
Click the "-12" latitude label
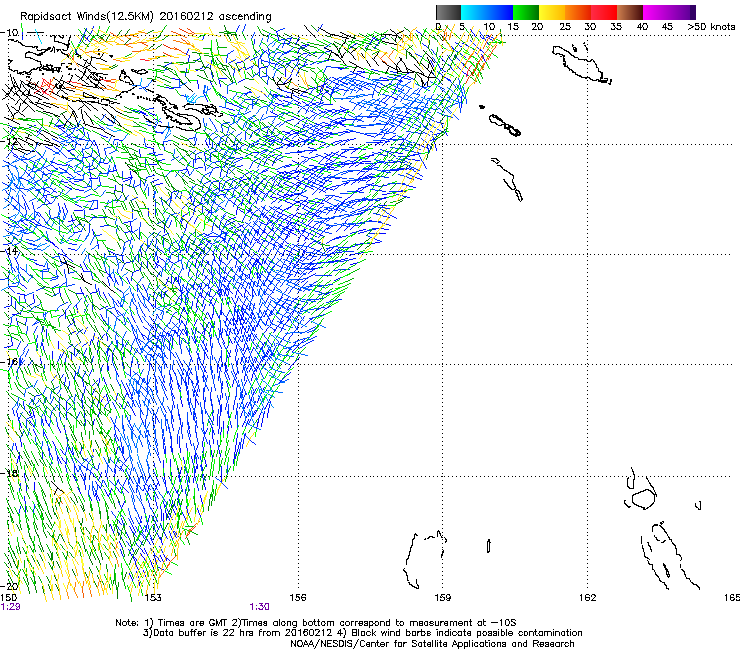tap(10, 142)
